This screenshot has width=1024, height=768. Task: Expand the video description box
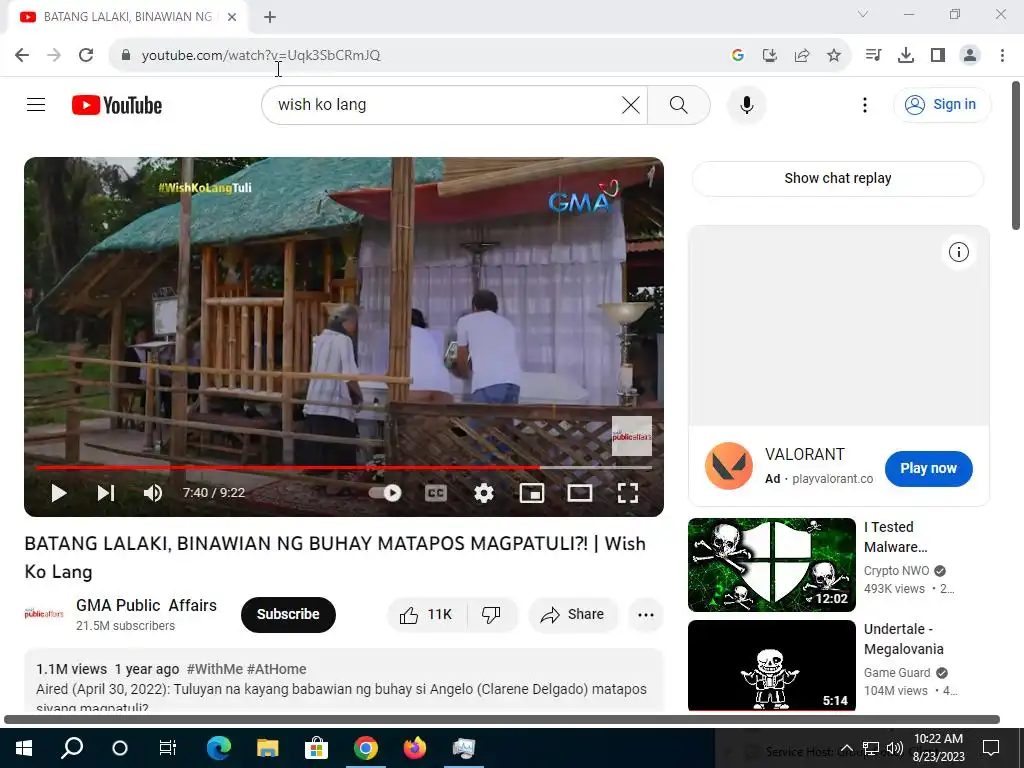pos(344,680)
